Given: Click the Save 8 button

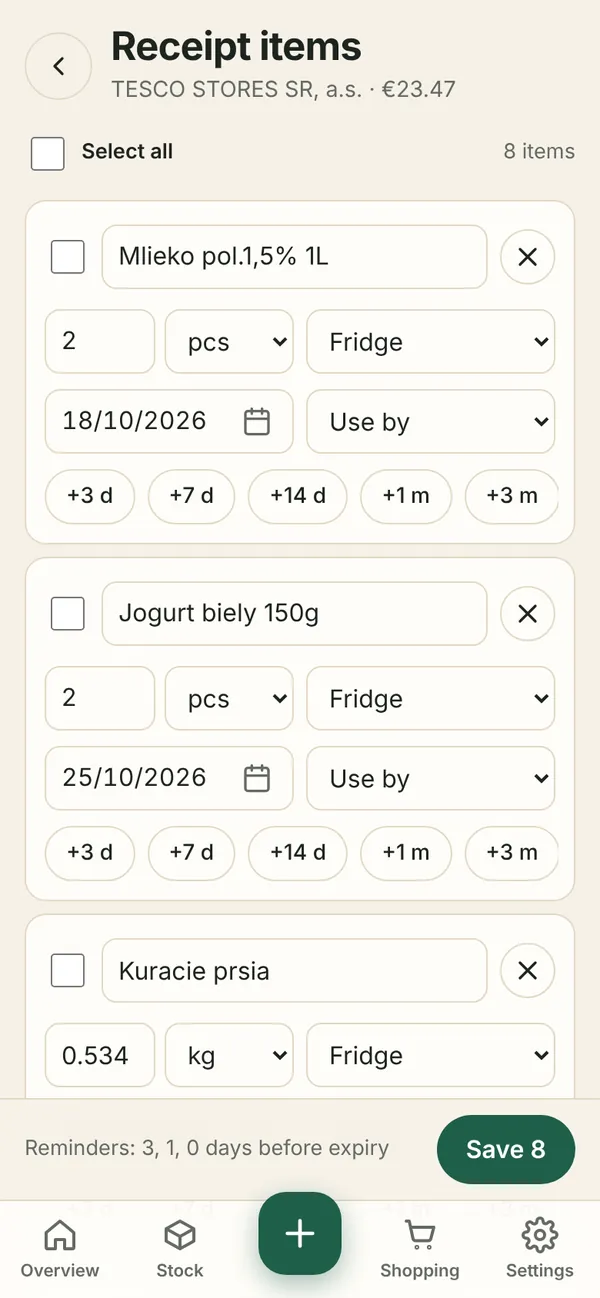Looking at the screenshot, I should point(506,1149).
